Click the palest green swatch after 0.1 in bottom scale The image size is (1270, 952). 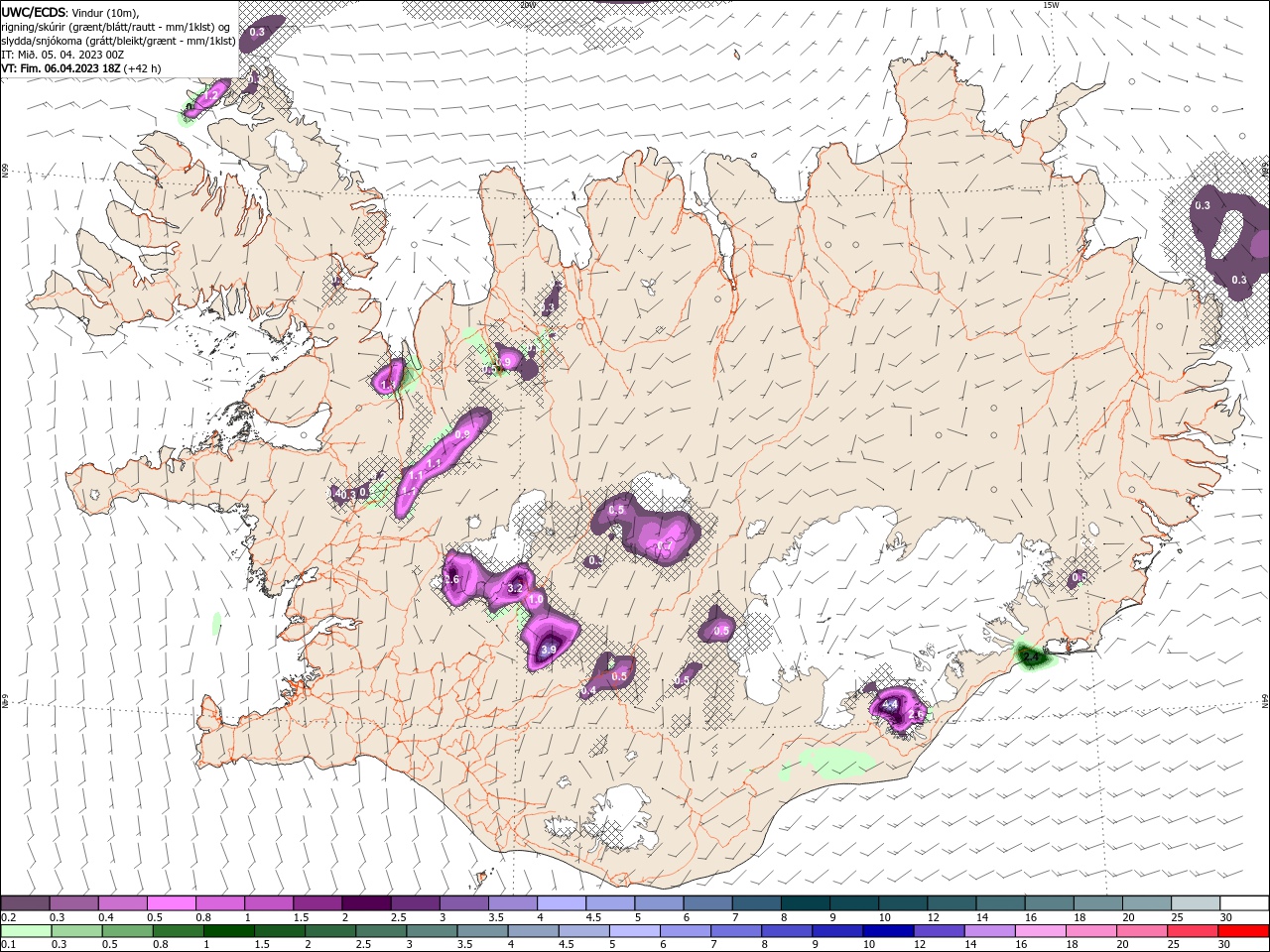click(27, 931)
